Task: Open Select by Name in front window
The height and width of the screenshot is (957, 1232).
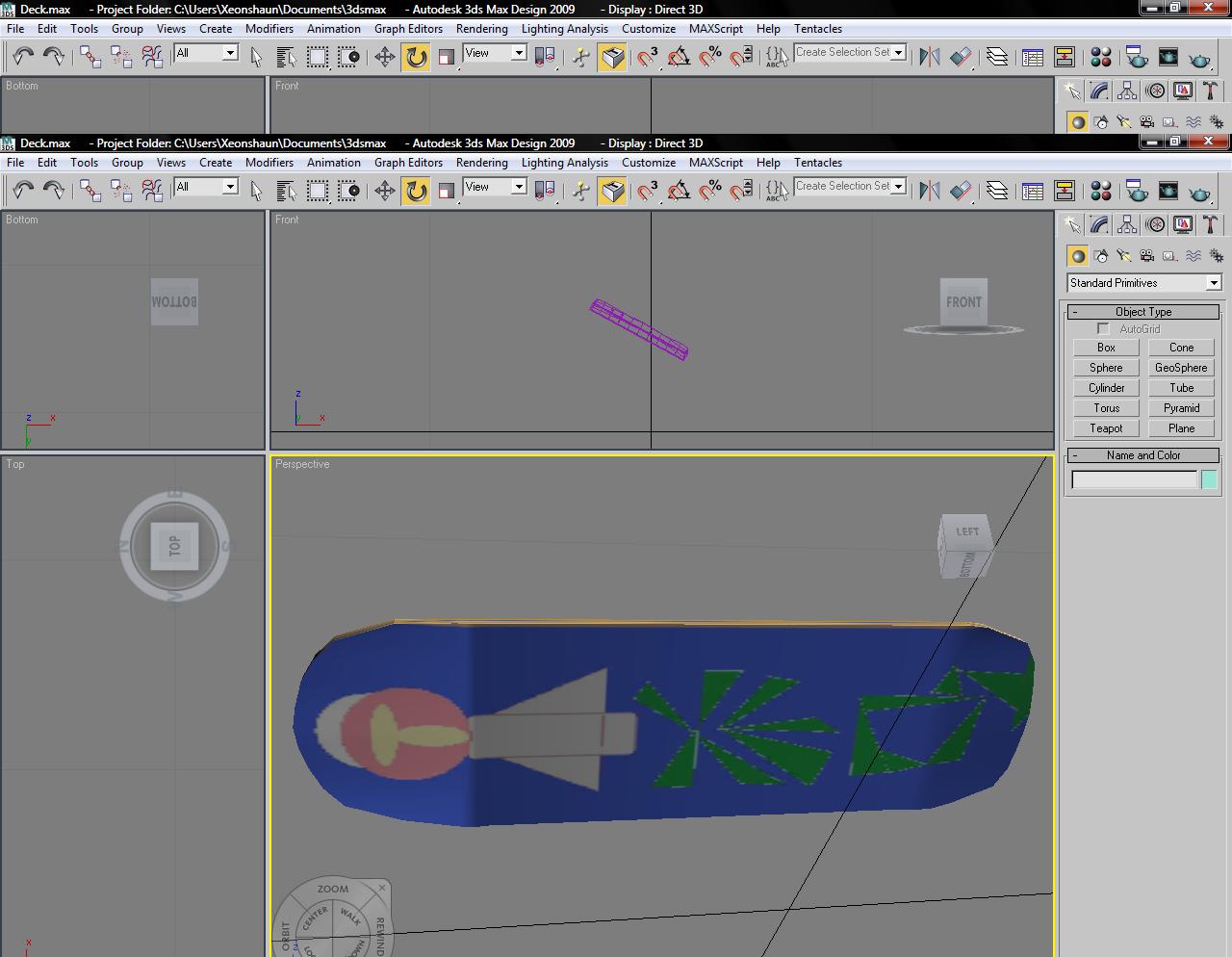Action: 285,191
